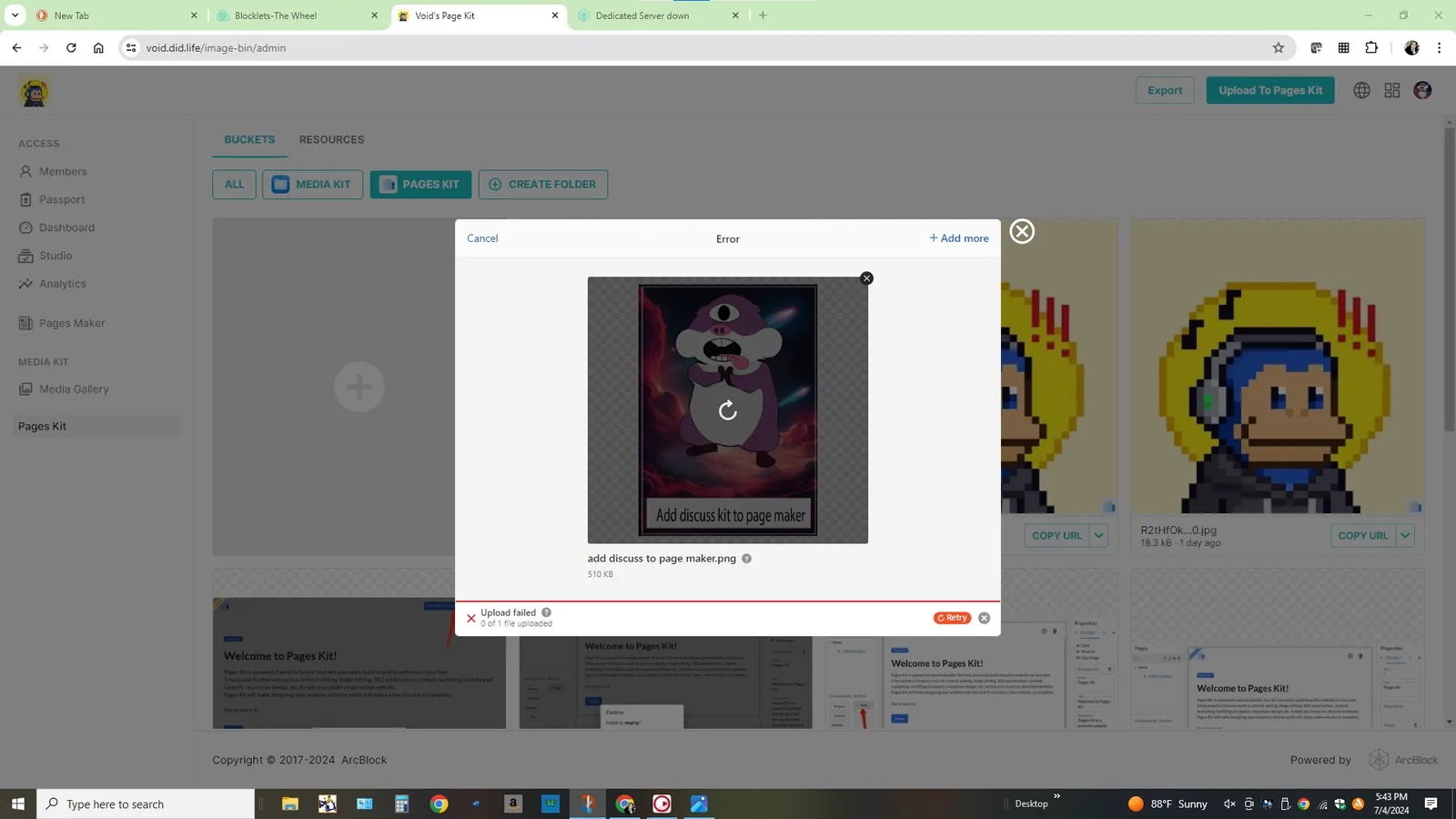Open the browser extensions puzzle icon
1456x819 pixels.
pos(1371,48)
